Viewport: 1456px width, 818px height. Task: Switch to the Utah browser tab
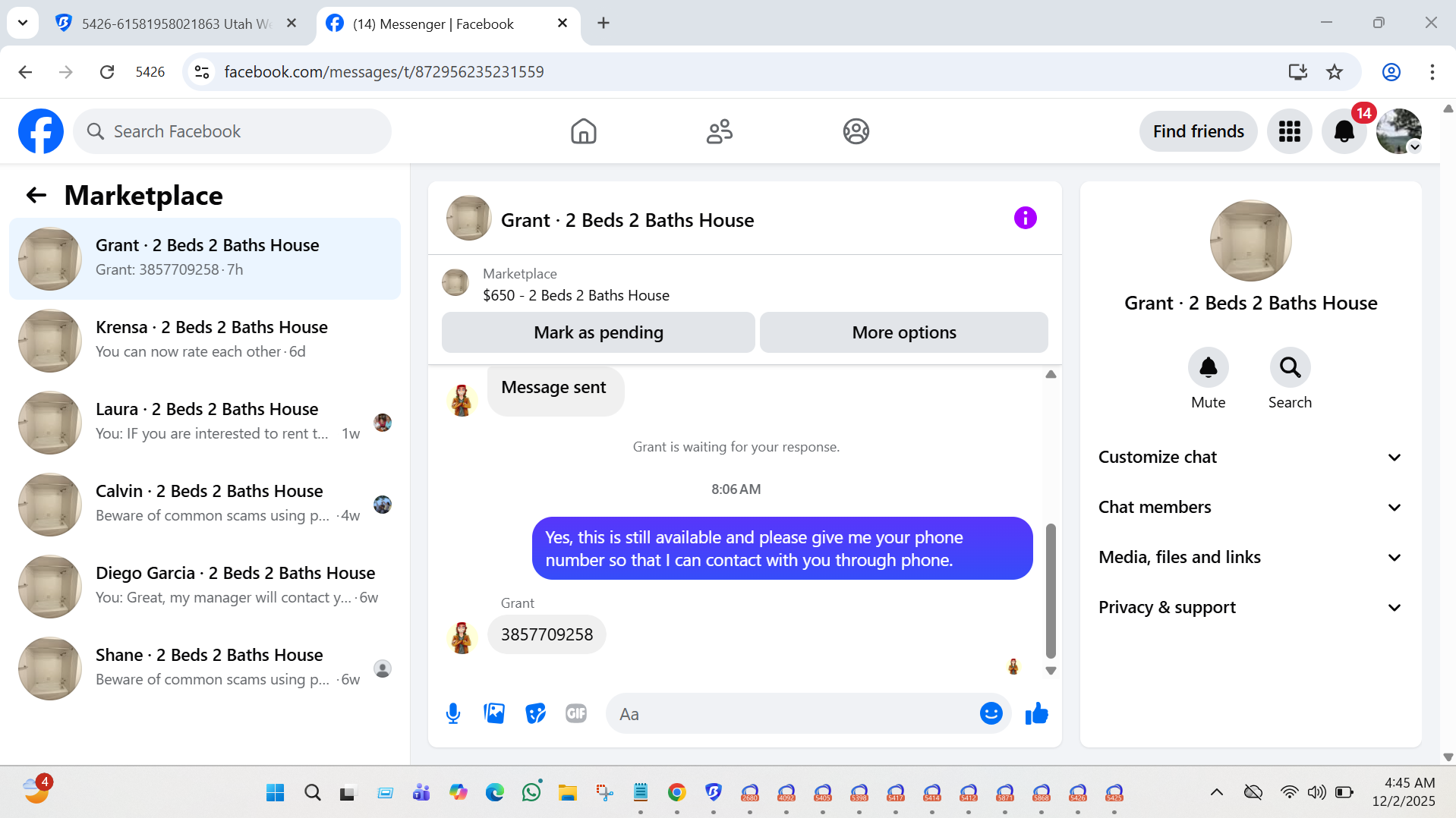click(175, 24)
